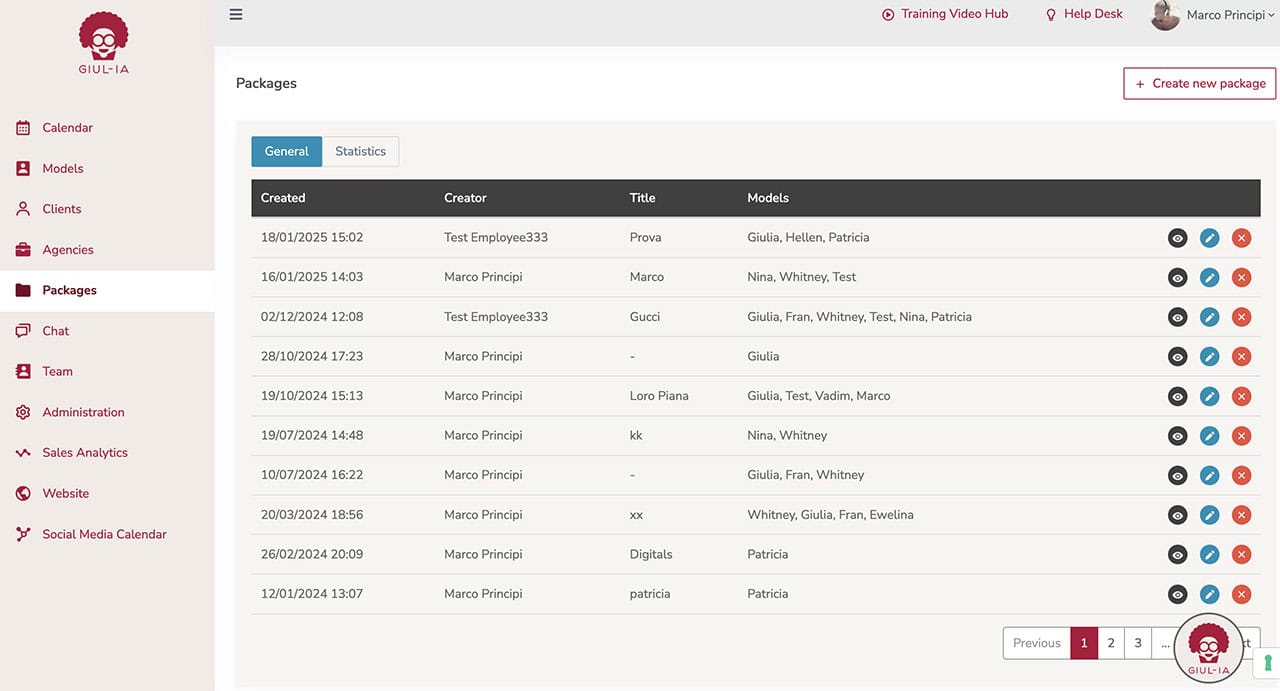Edit the 10/07/2024 16:22 package
Image resolution: width=1280 pixels, height=691 pixels.
pos(1210,475)
